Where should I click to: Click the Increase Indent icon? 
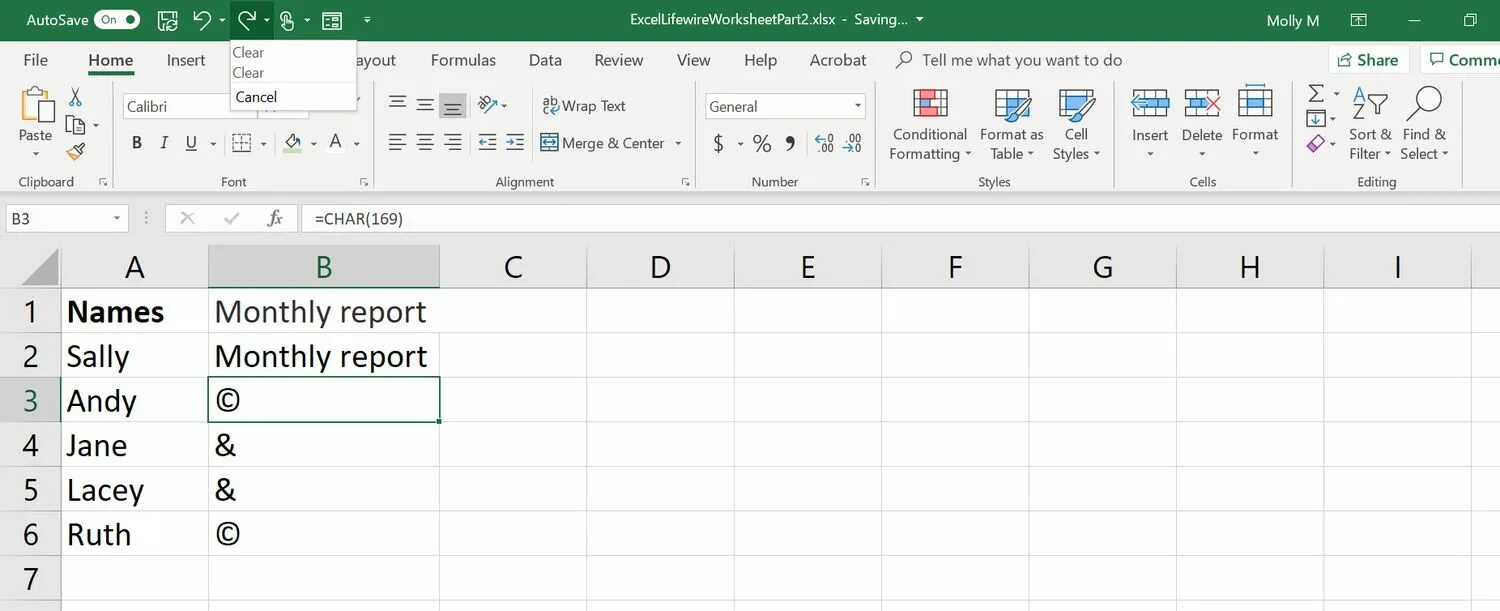(x=515, y=142)
